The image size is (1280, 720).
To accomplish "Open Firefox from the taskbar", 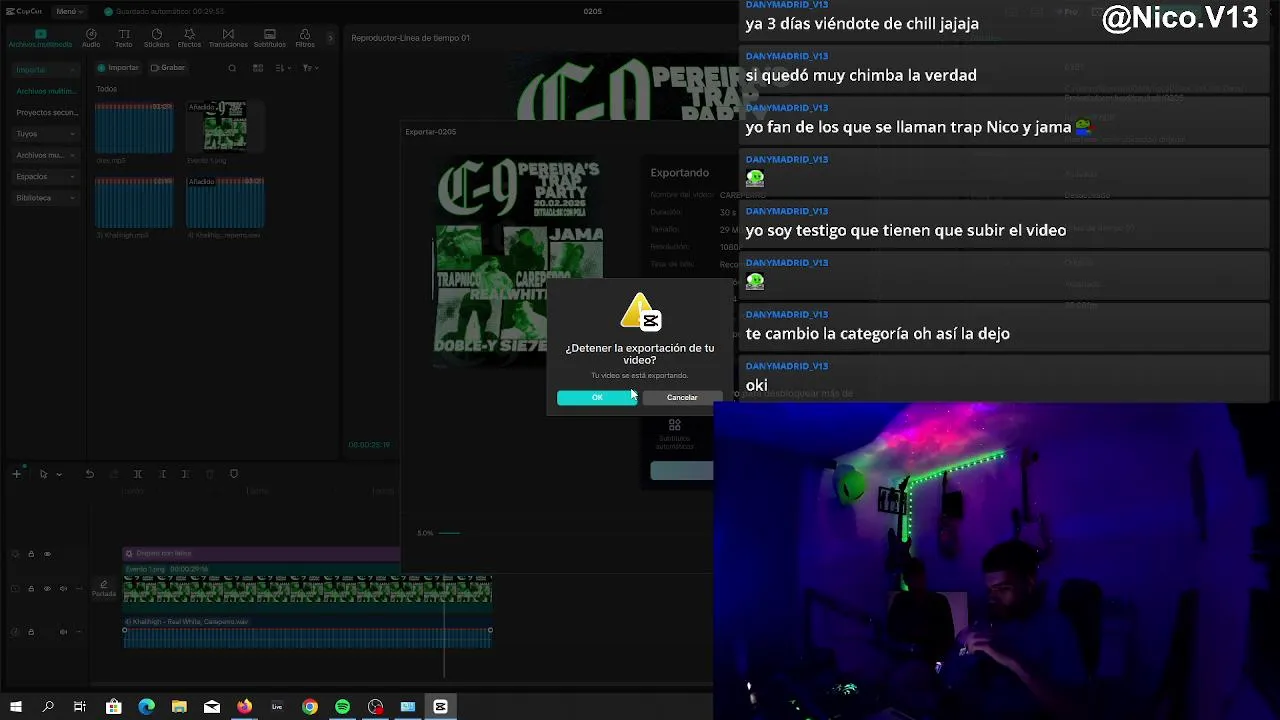I will click(x=244, y=707).
